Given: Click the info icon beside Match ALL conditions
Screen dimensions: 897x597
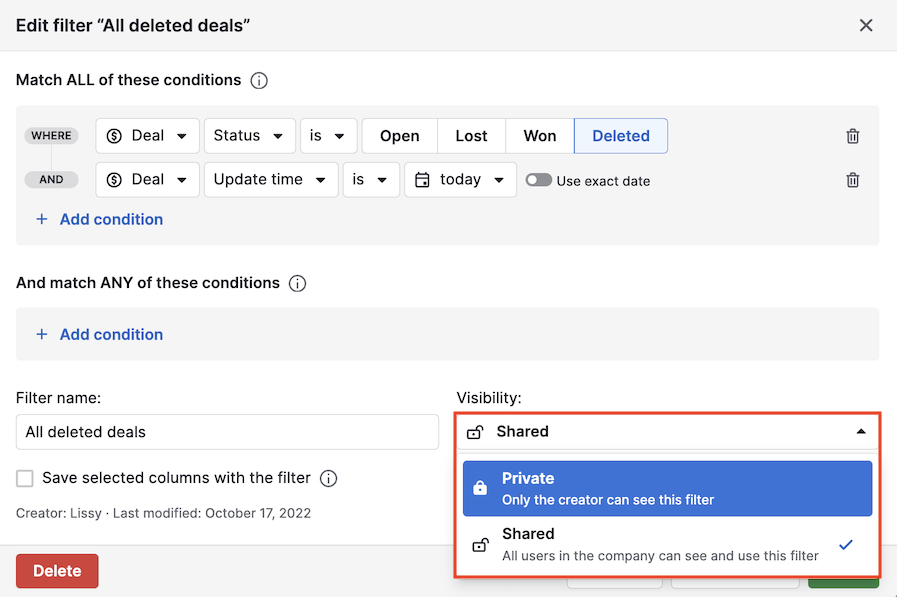Looking at the screenshot, I should 259,80.
